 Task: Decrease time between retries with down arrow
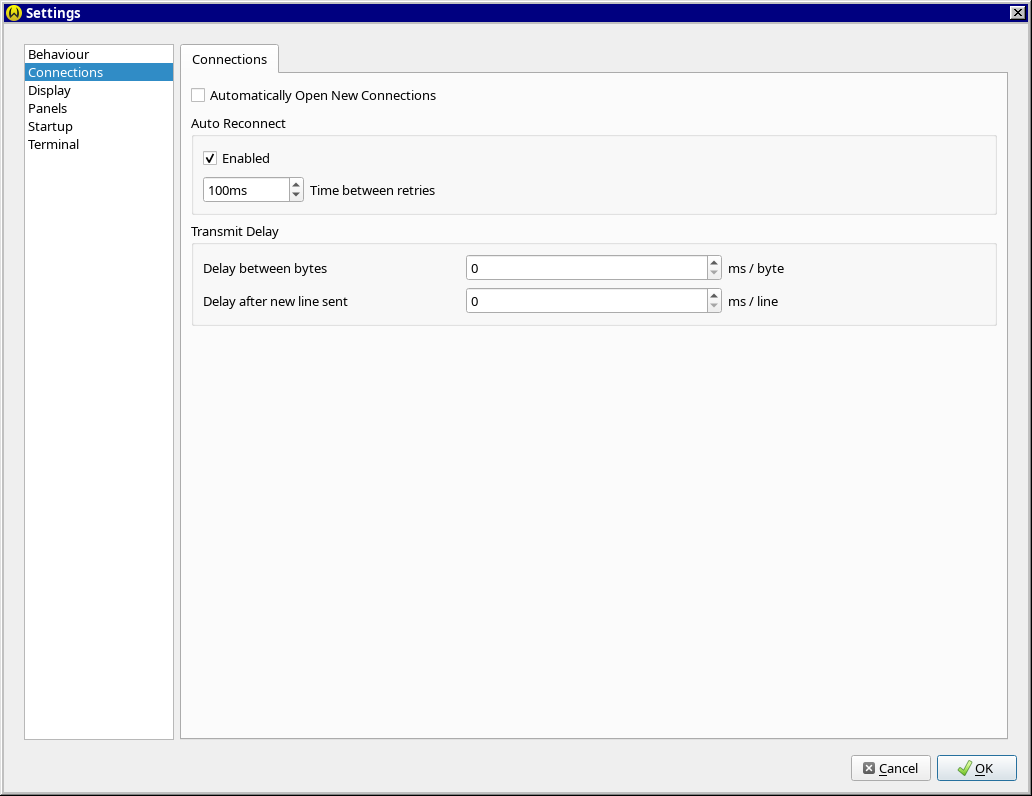point(296,195)
